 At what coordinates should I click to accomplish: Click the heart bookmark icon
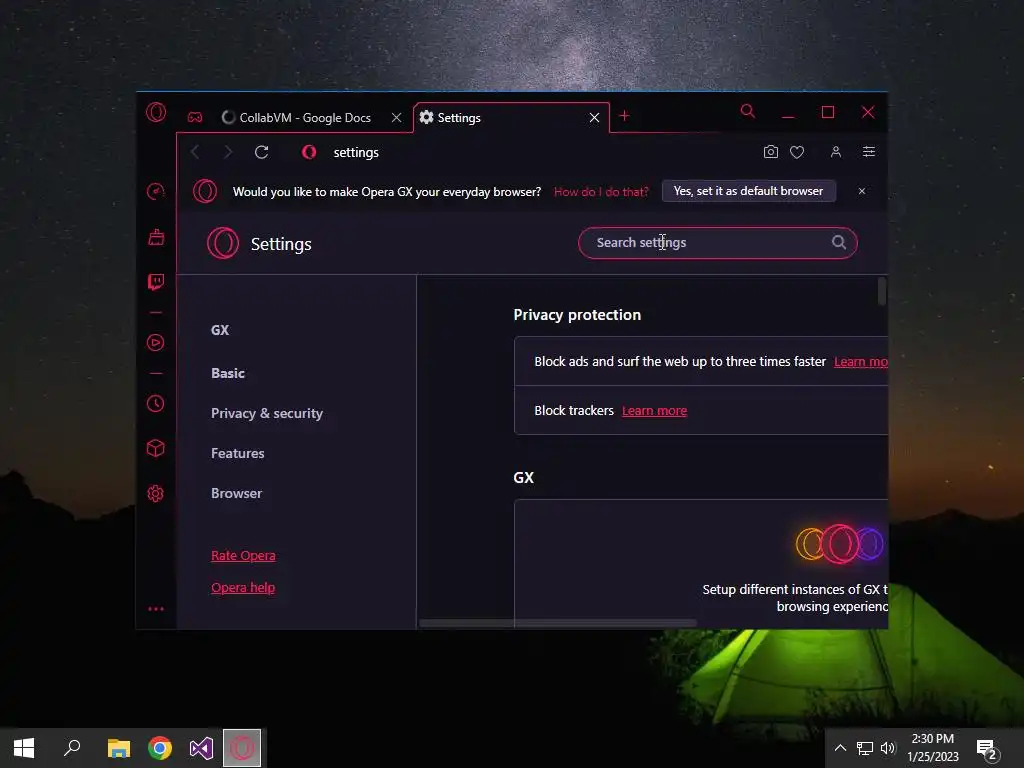[797, 152]
